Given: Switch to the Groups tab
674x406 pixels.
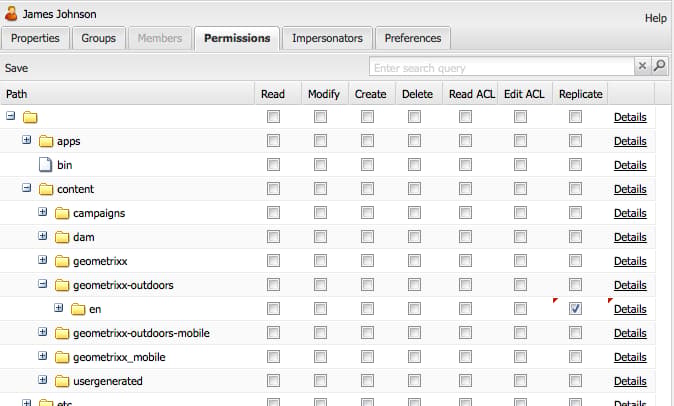Looking at the screenshot, I should (x=98, y=38).
